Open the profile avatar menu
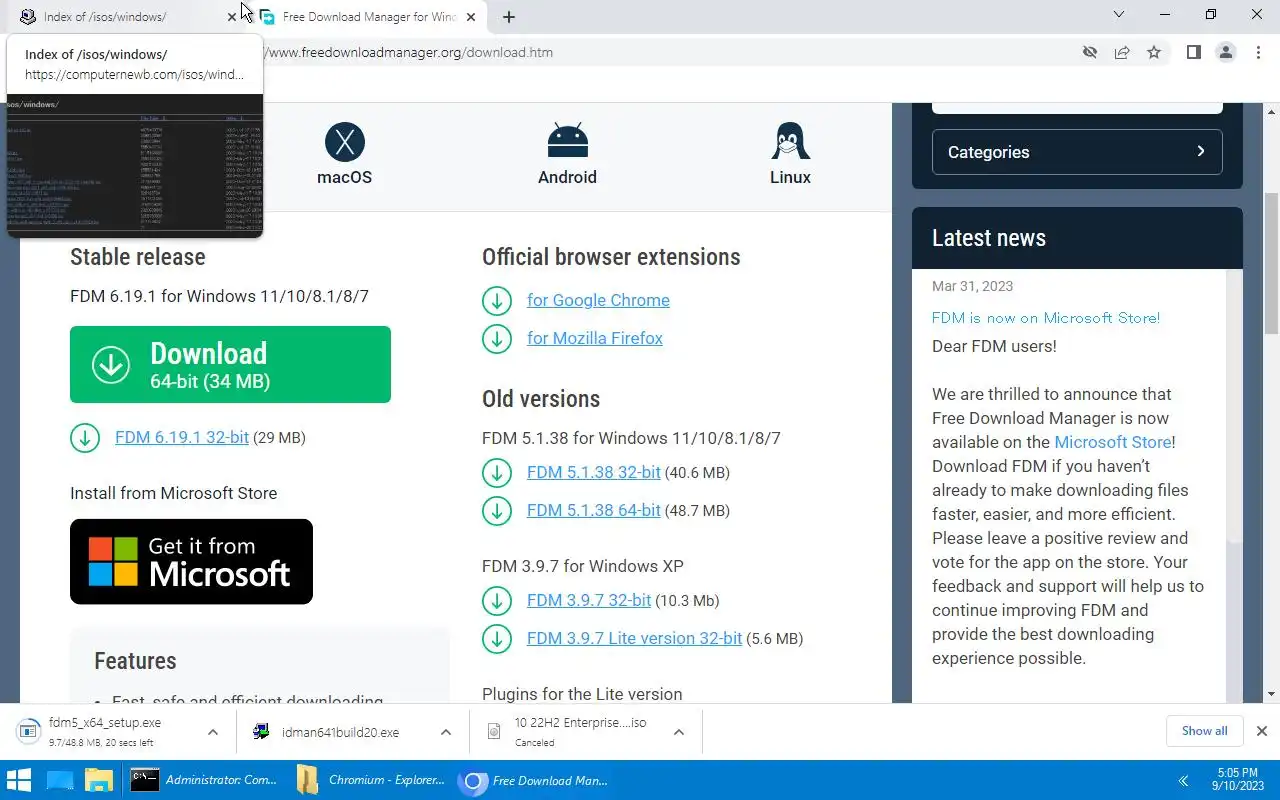The image size is (1280, 800). point(1226,52)
